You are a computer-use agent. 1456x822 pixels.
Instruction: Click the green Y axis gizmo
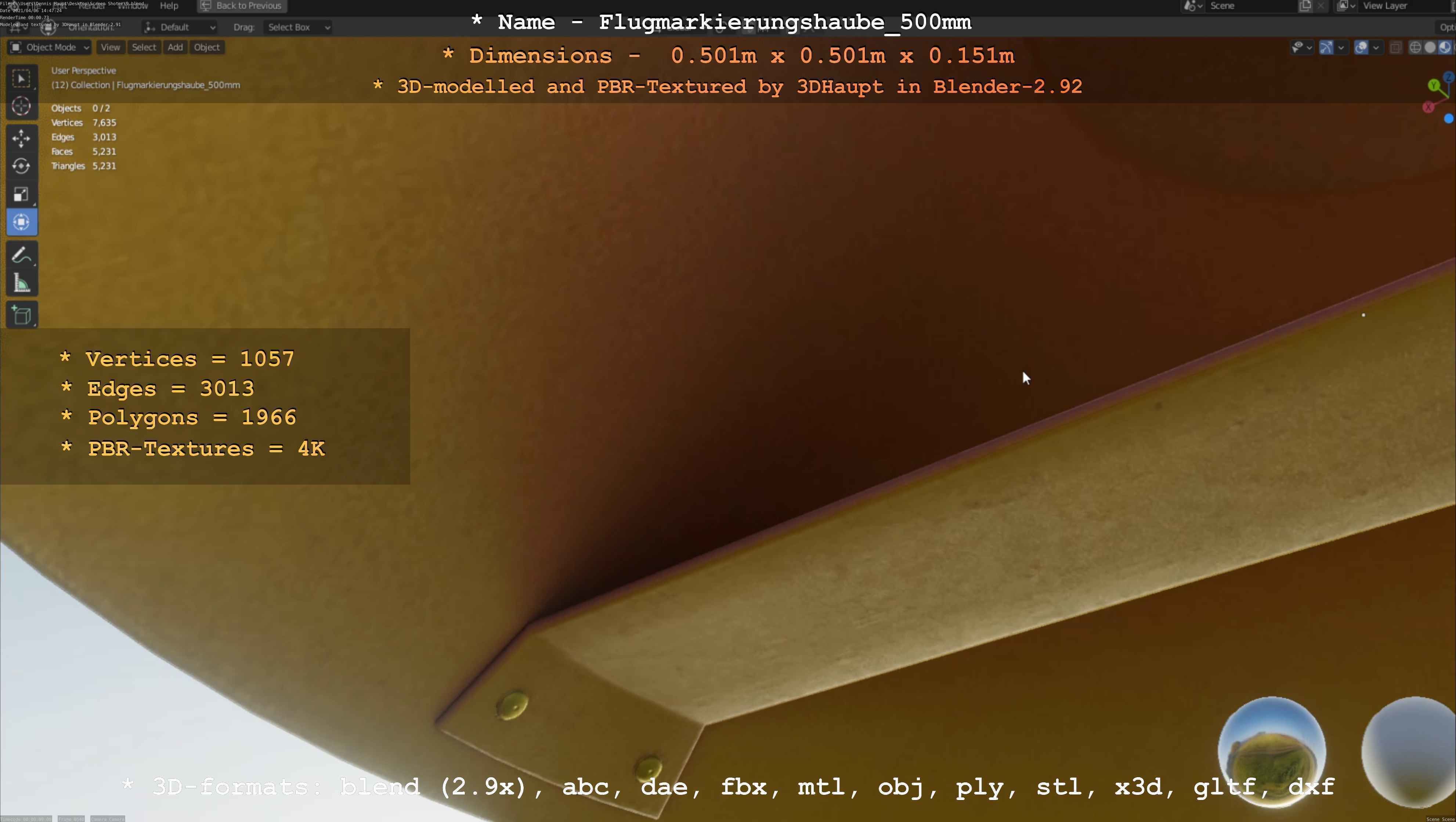tap(1434, 85)
